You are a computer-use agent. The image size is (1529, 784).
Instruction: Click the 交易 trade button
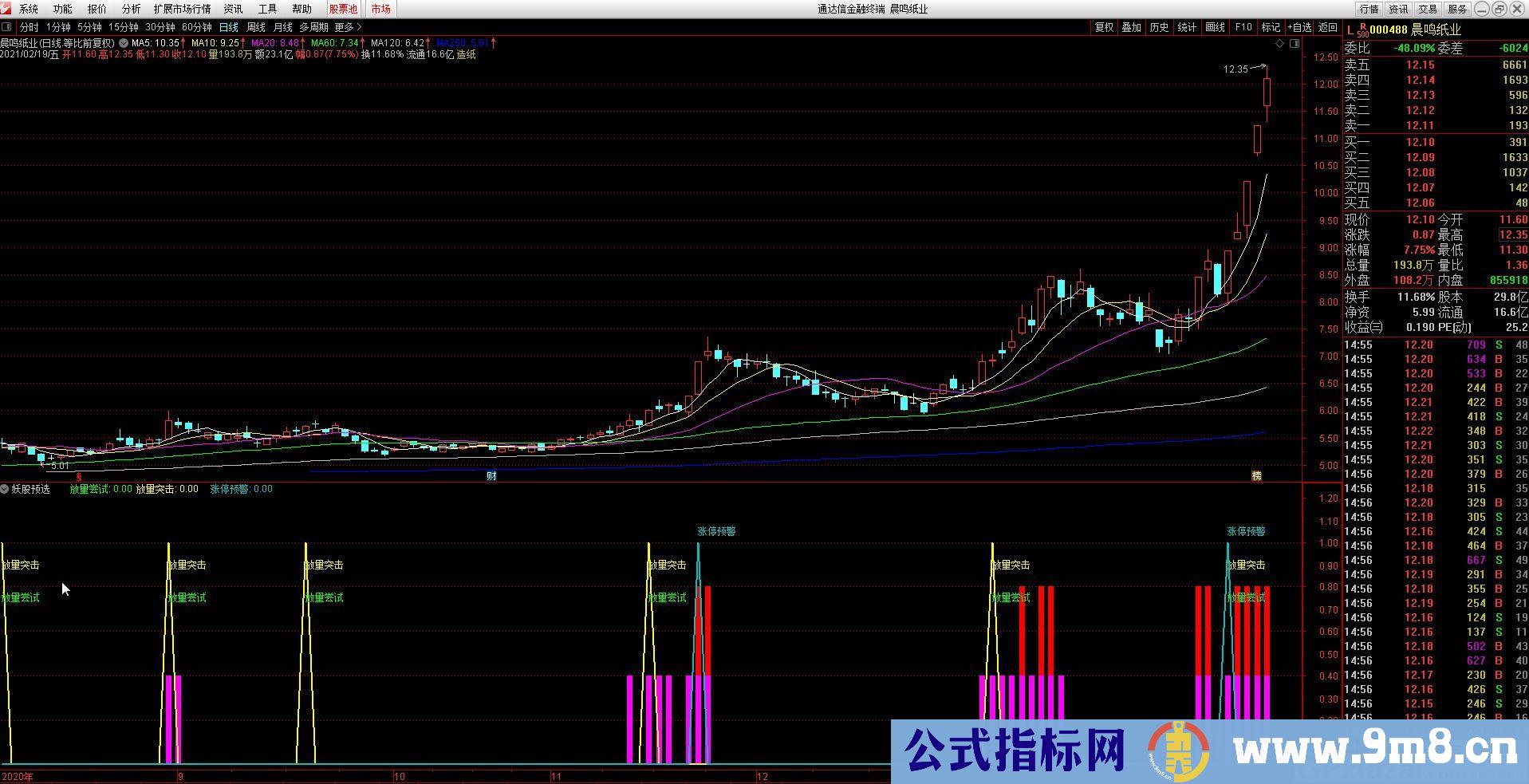pyautogui.click(x=1428, y=9)
